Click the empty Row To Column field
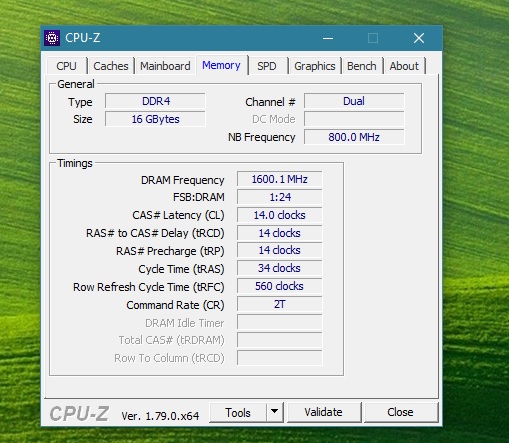 (x=280, y=358)
